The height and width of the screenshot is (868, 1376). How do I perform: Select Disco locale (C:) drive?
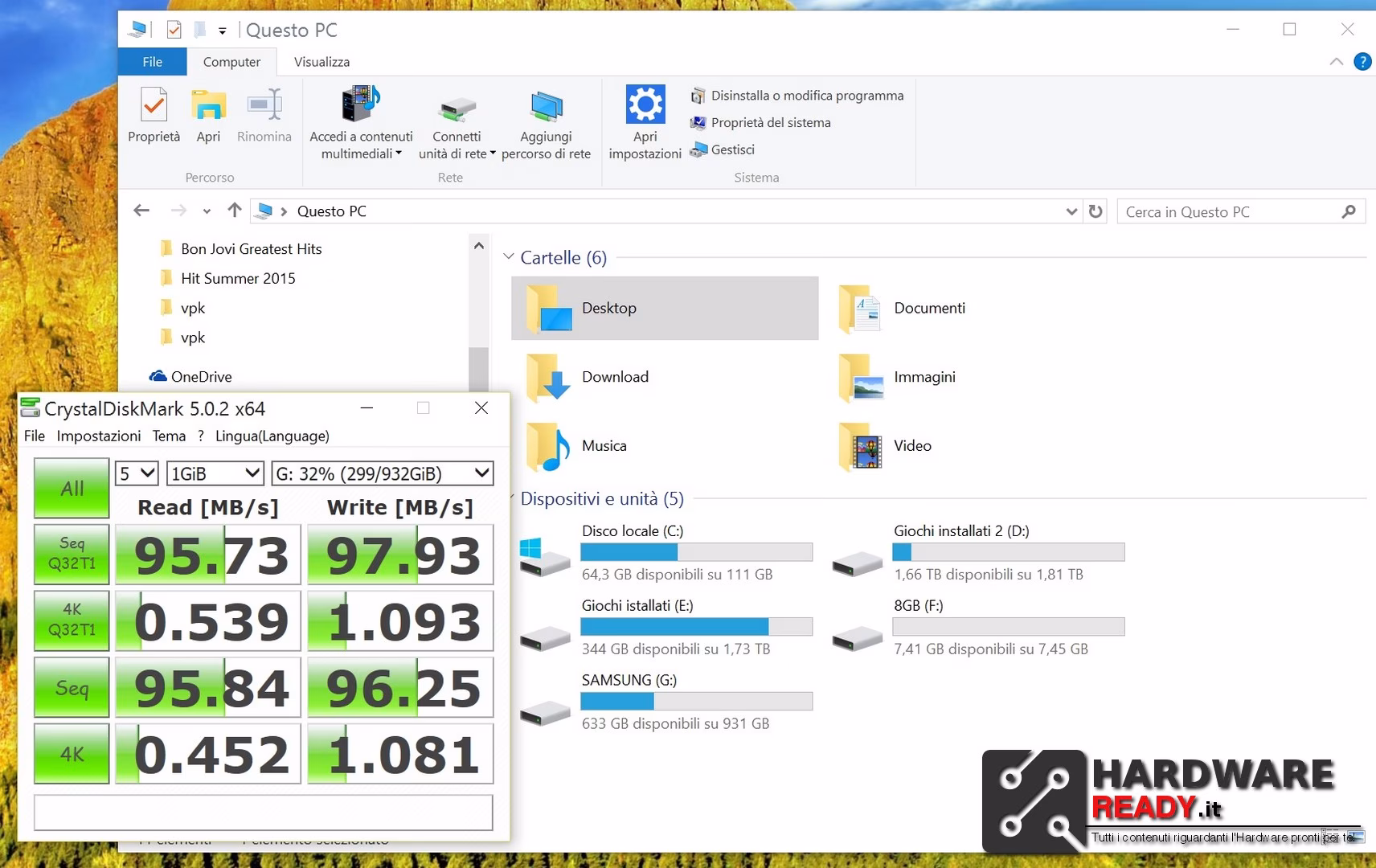pos(665,552)
